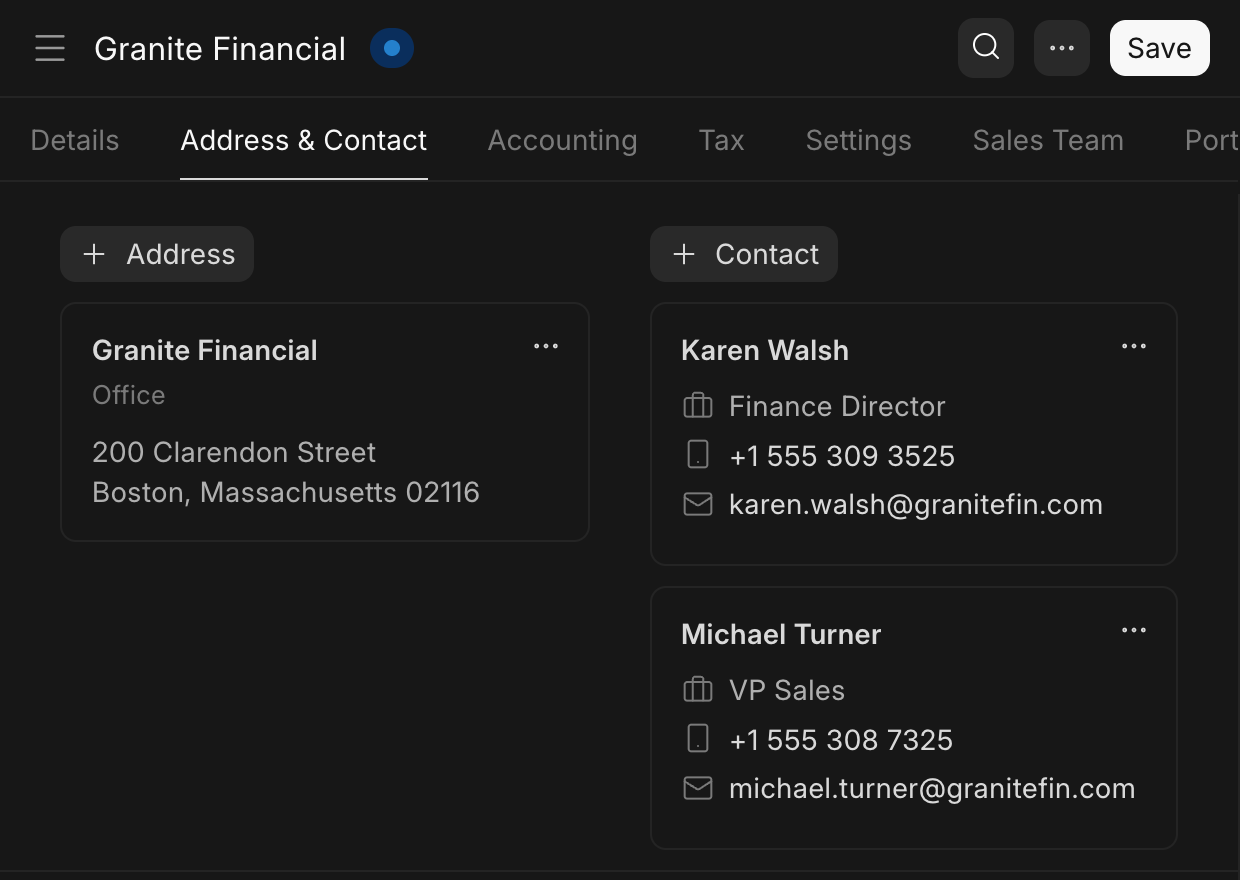Click the 200 Clarendon Street line
Screen dimensions: 1240x880
[x=234, y=452]
